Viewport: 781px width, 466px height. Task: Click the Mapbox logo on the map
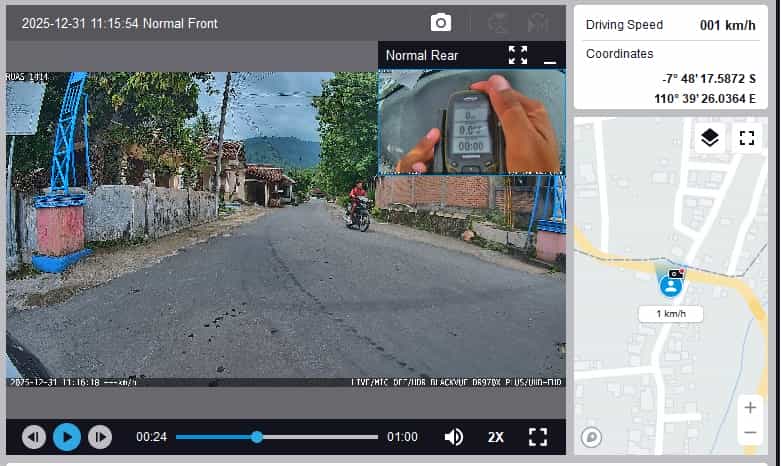592,437
